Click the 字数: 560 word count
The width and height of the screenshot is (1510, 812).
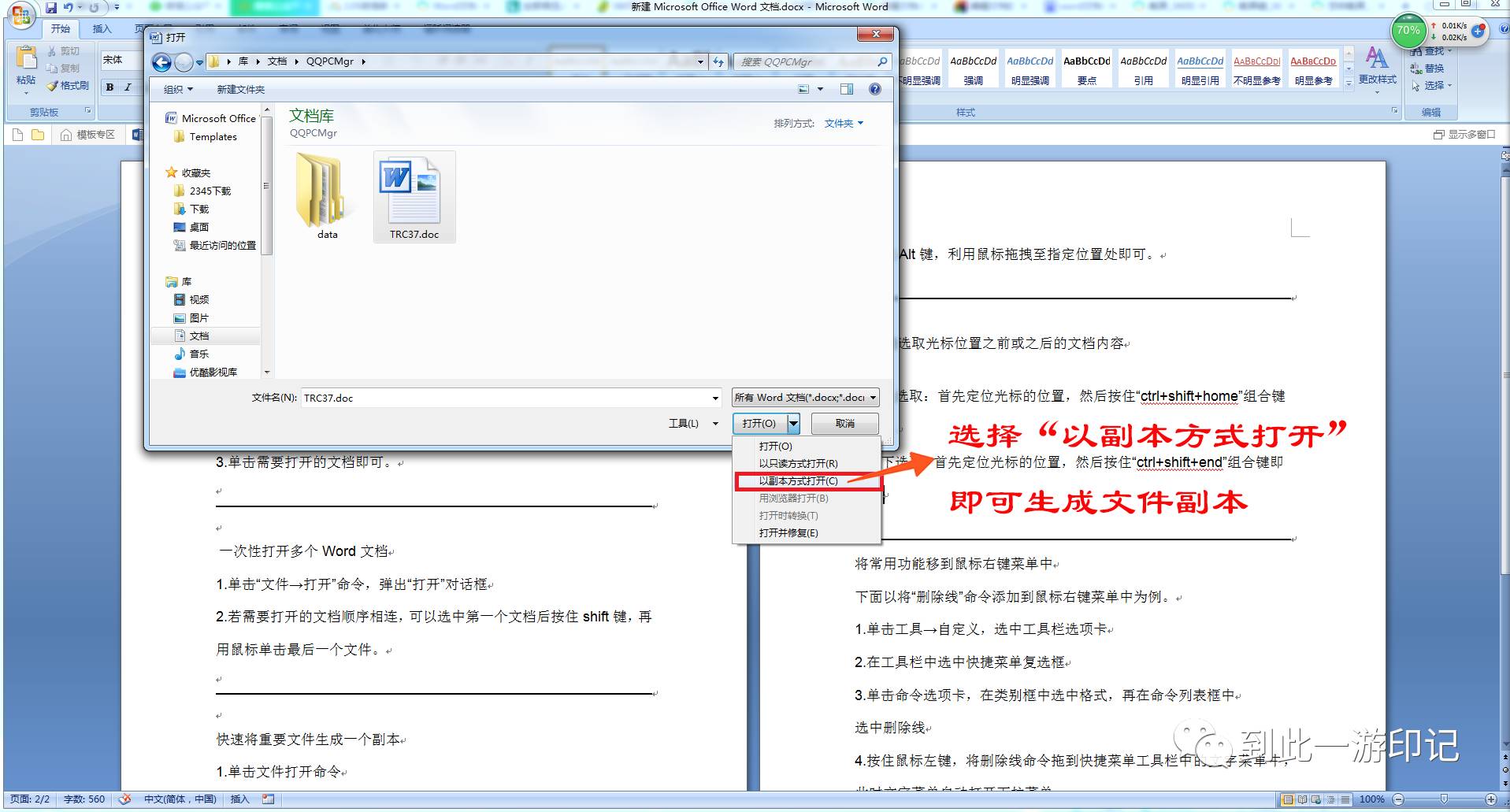click(x=84, y=799)
